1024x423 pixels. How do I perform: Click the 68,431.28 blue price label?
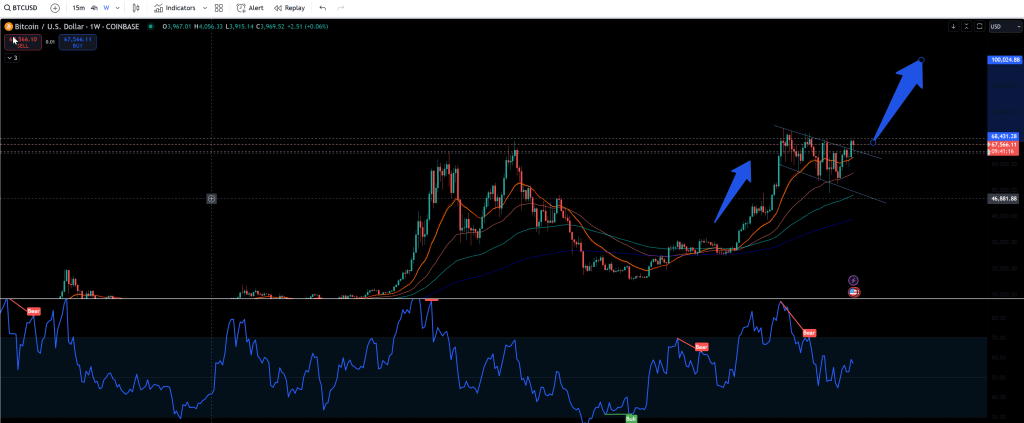[1005, 136]
